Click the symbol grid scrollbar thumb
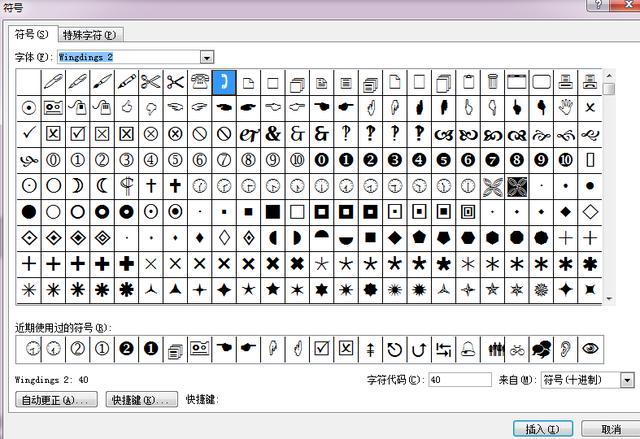 [x=609, y=88]
